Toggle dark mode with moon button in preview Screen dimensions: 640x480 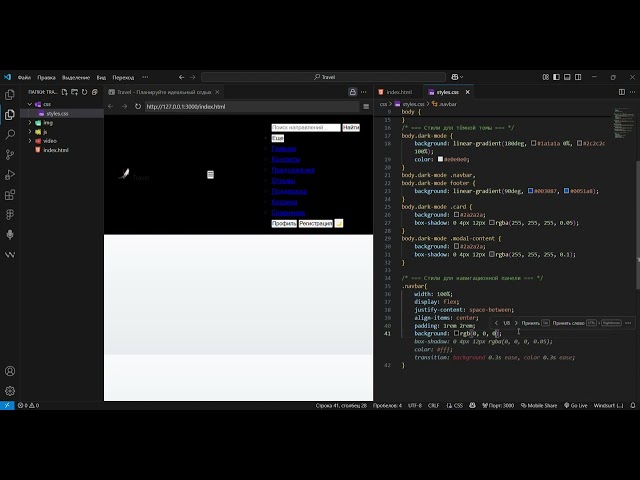[x=339, y=223]
